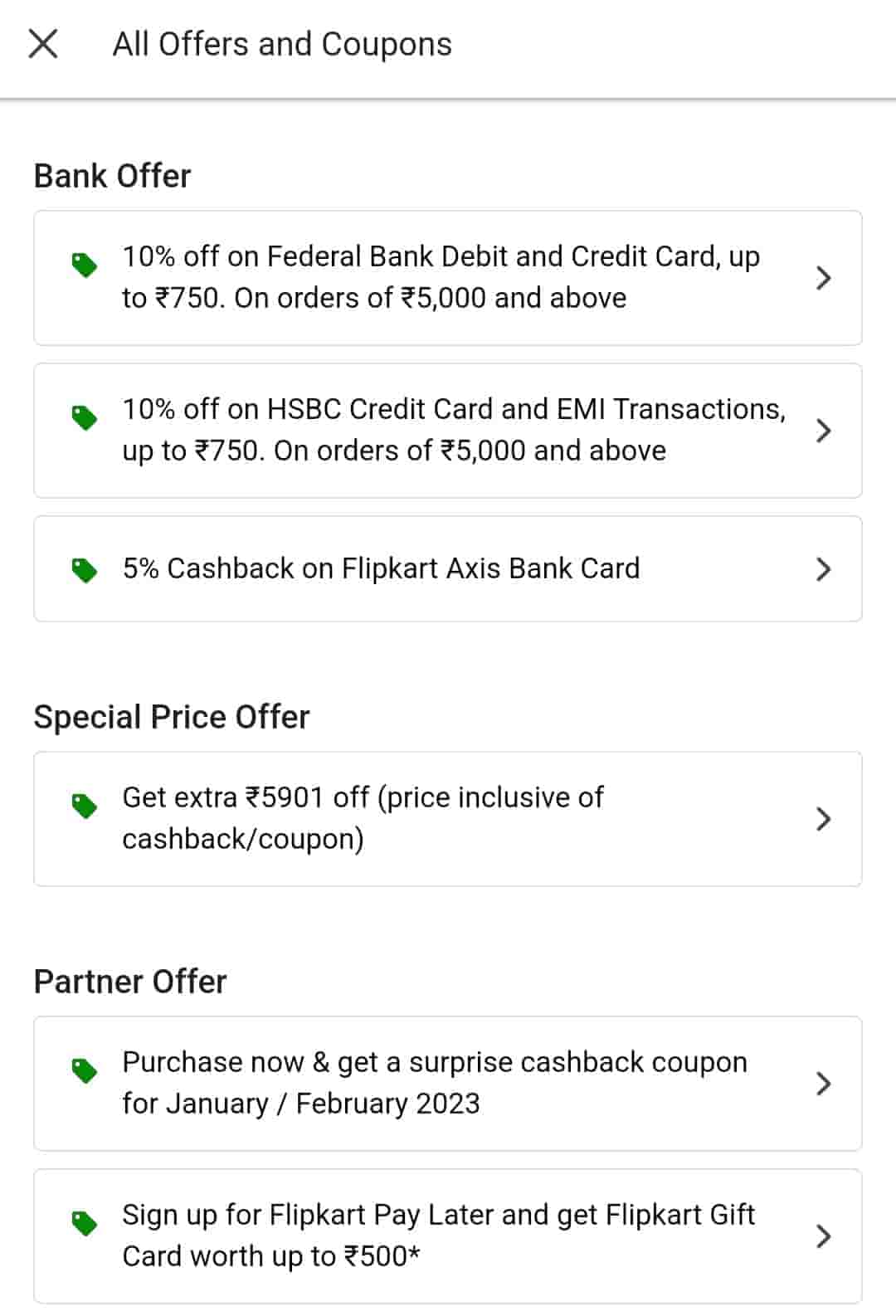Click green tag icon beside HSBC offer

point(84,418)
